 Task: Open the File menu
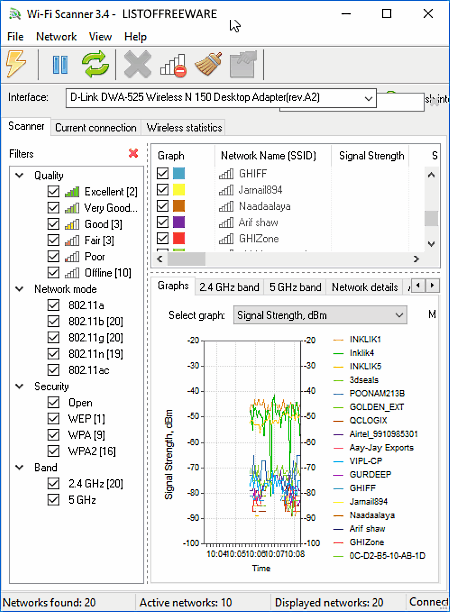click(15, 37)
